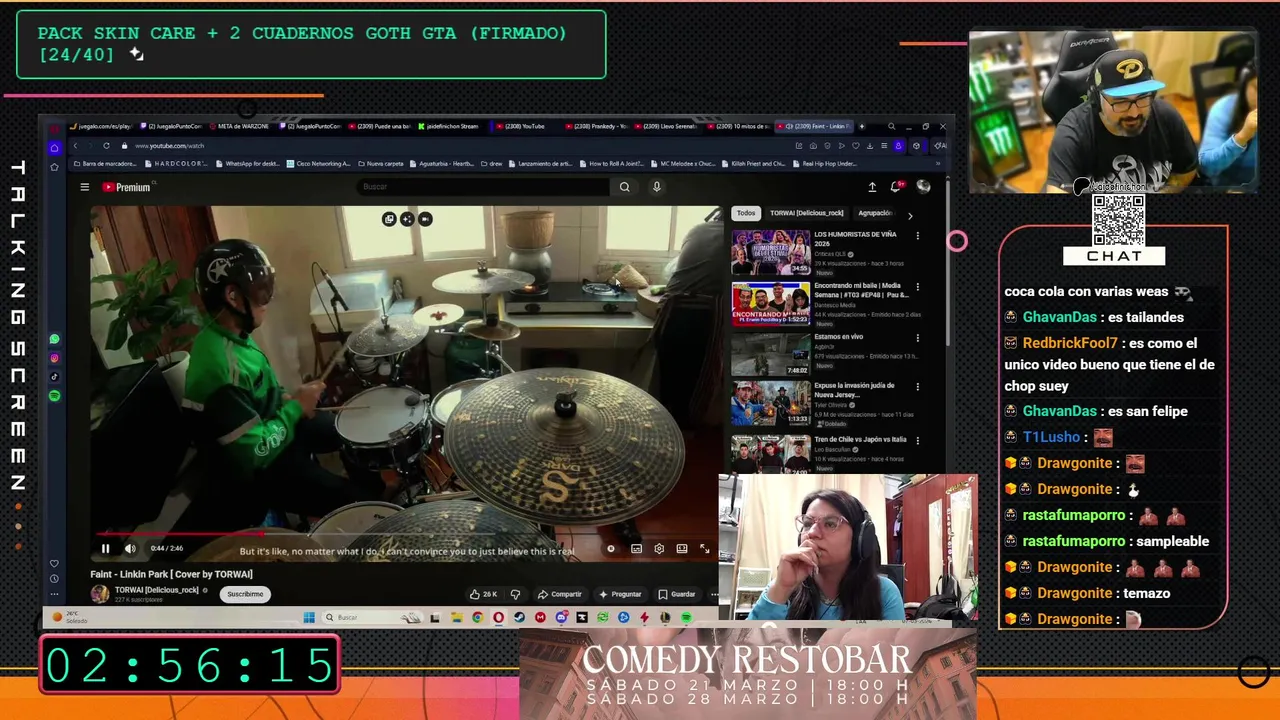Open YouTube notifications bell
This screenshot has width=1280, height=720.
coord(897,186)
